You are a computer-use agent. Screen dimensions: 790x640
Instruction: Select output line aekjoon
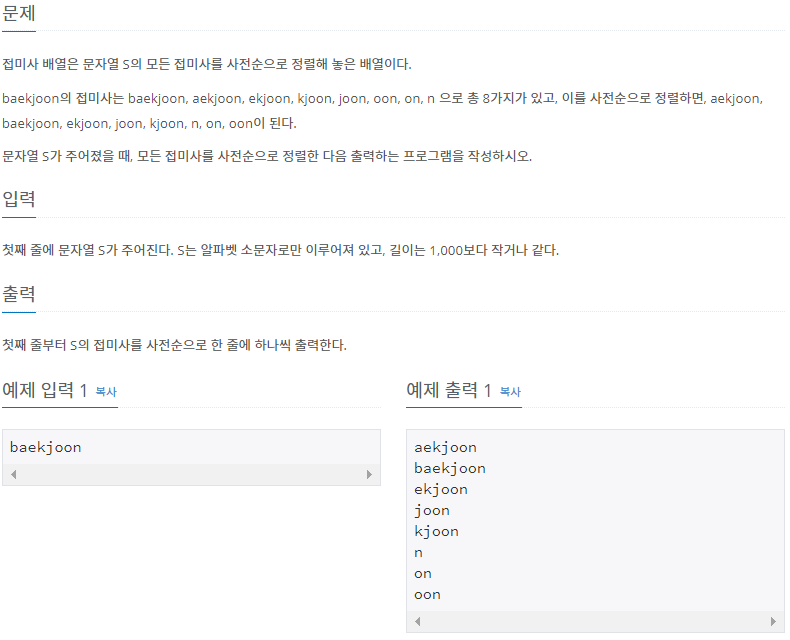tap(445, 447)
